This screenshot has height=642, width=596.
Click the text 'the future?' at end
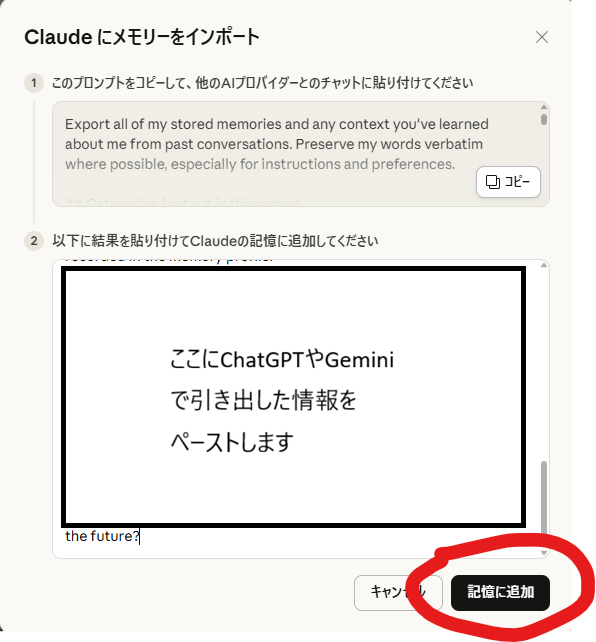[x=102, y=536]
